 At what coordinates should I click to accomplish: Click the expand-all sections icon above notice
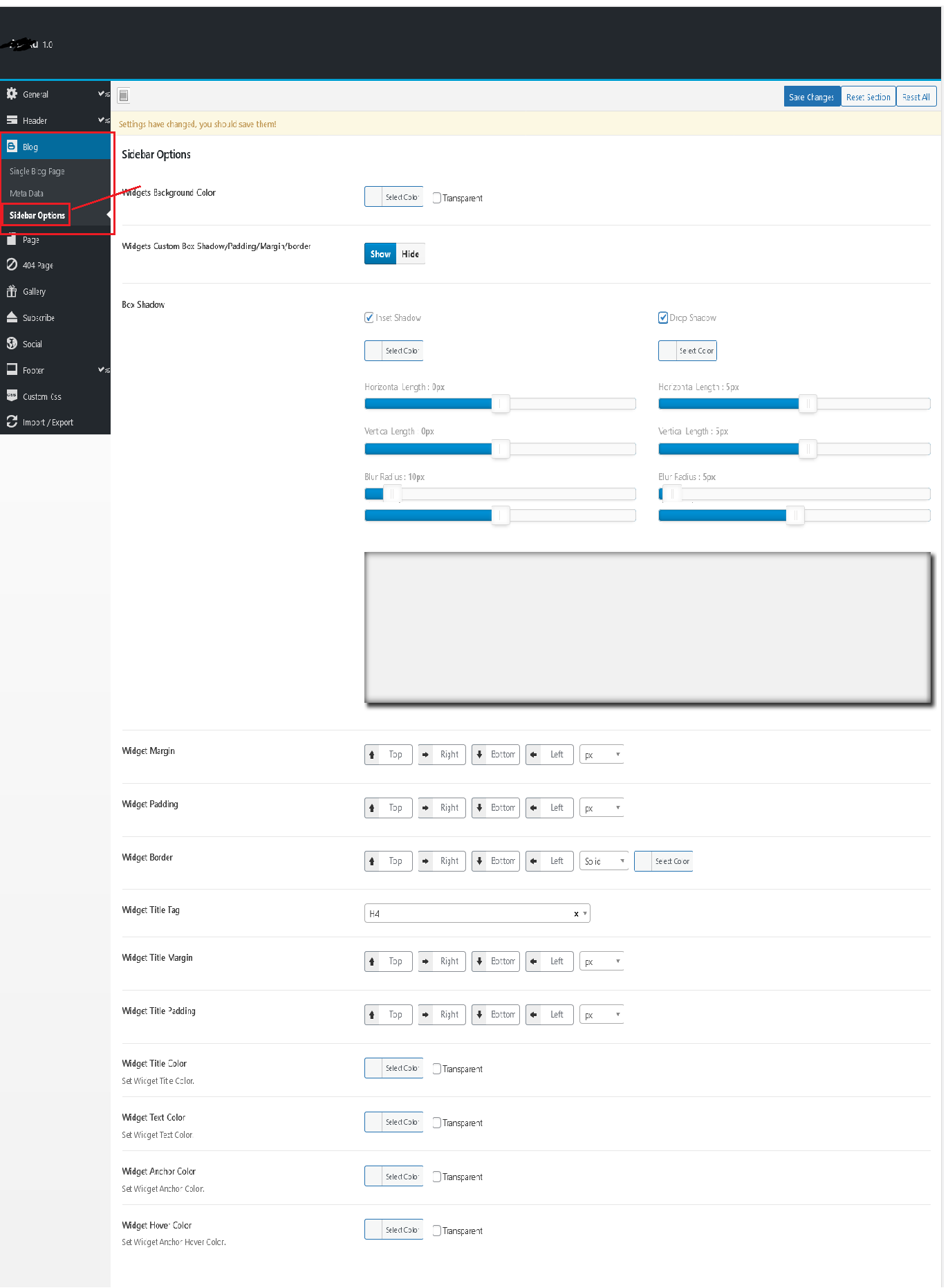tap(124, 95)
